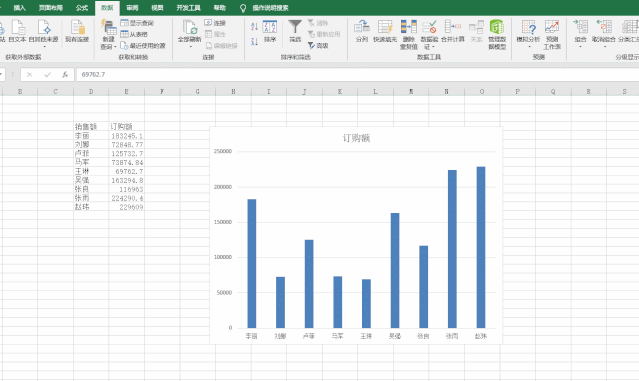Click the chart title 订购额
Image resolution: width=639 pixels, height=381 pixels.
click(356, 138)
